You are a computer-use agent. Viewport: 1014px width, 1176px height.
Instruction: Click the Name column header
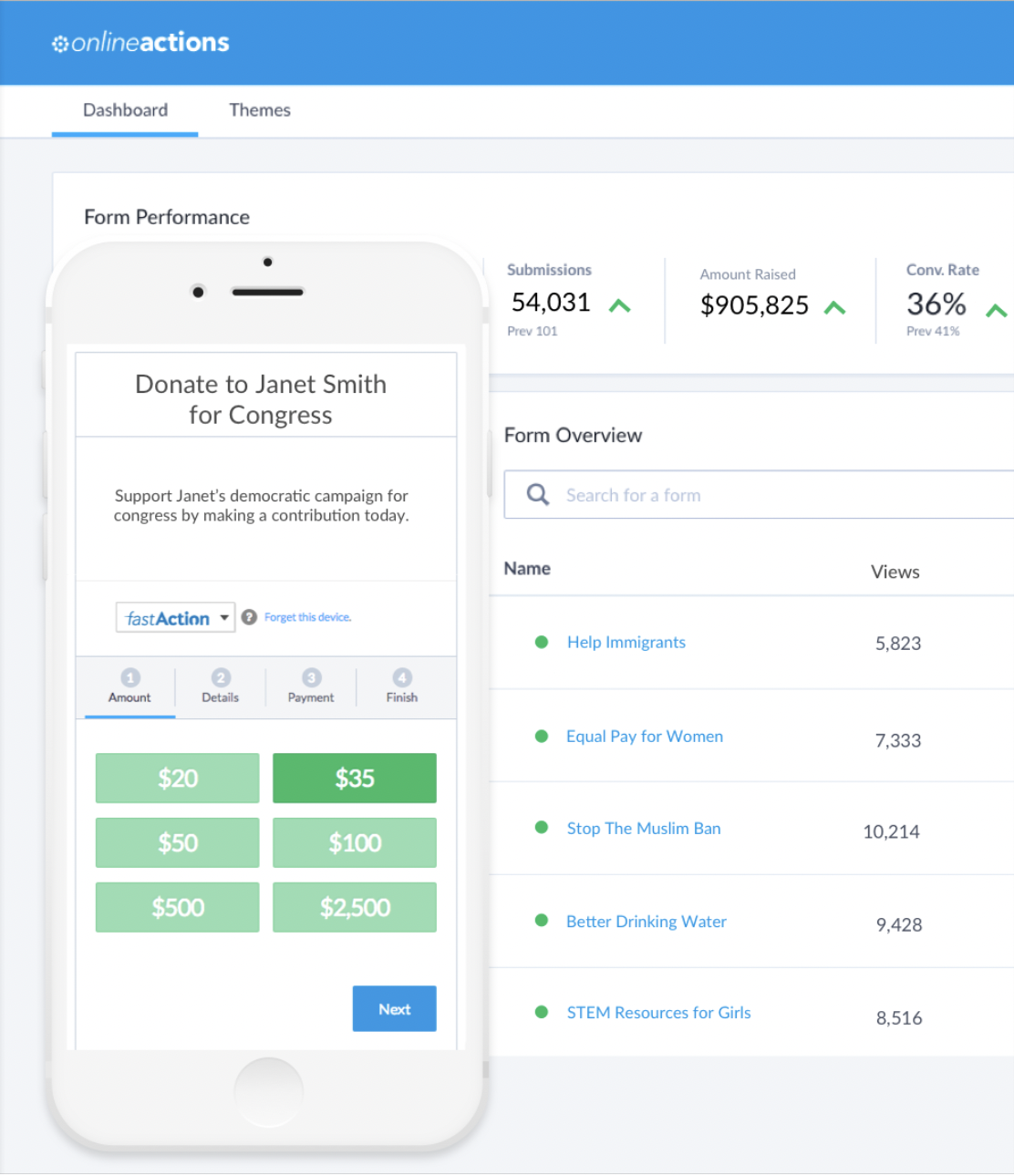point(527,568)
